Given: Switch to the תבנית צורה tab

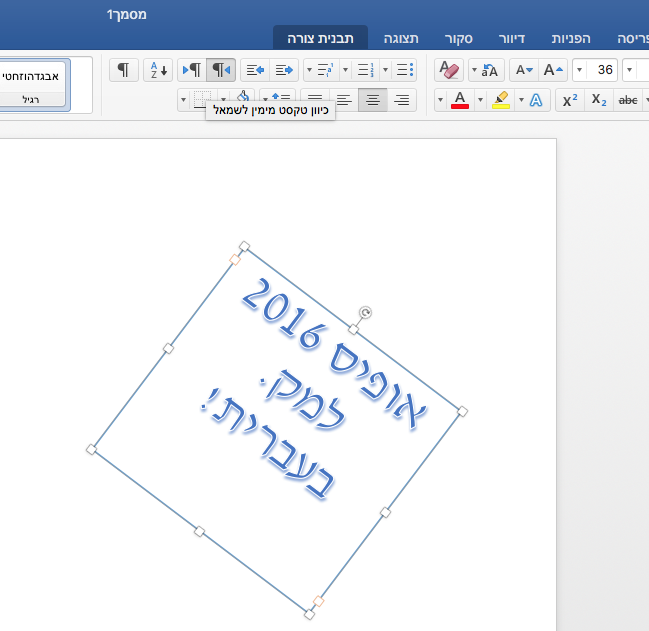Looking at the screenshot, I should 320,38.
